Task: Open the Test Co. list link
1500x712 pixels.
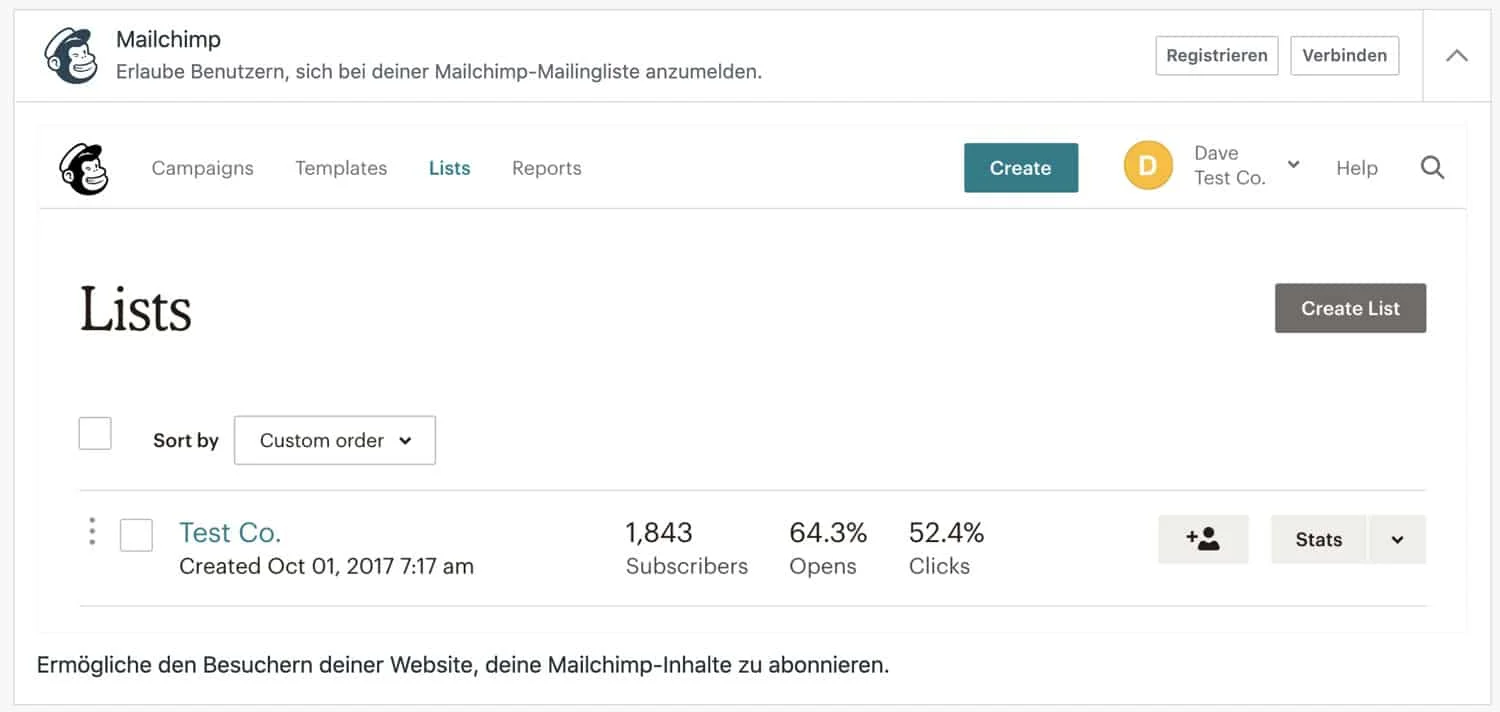Action: point(229,532)
